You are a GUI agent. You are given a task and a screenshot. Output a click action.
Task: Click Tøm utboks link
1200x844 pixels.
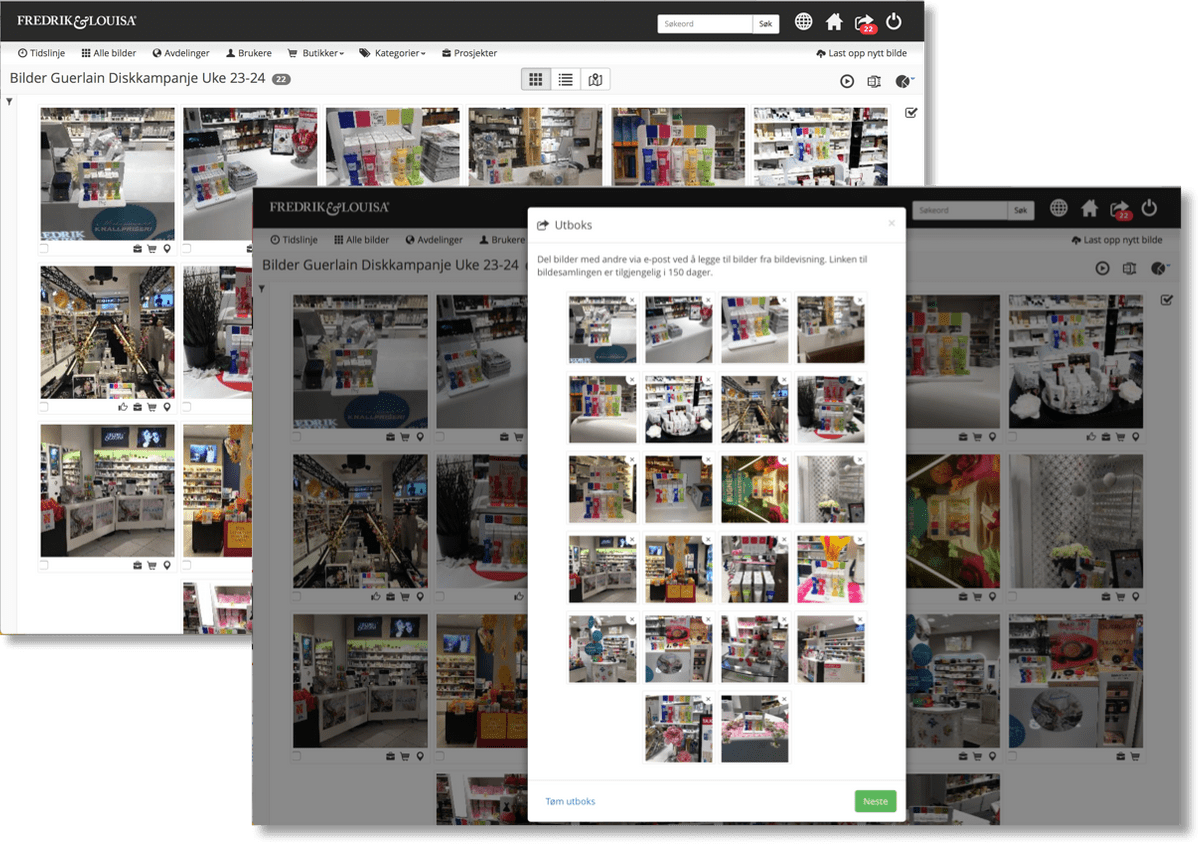pos(570,801)
